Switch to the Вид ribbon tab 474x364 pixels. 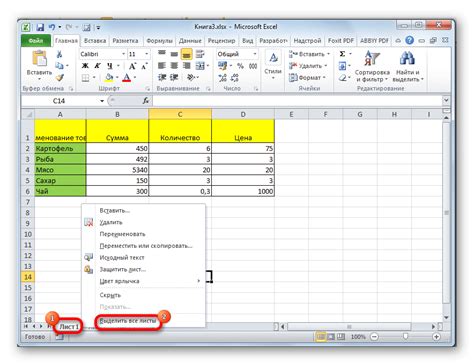[247, 41]
